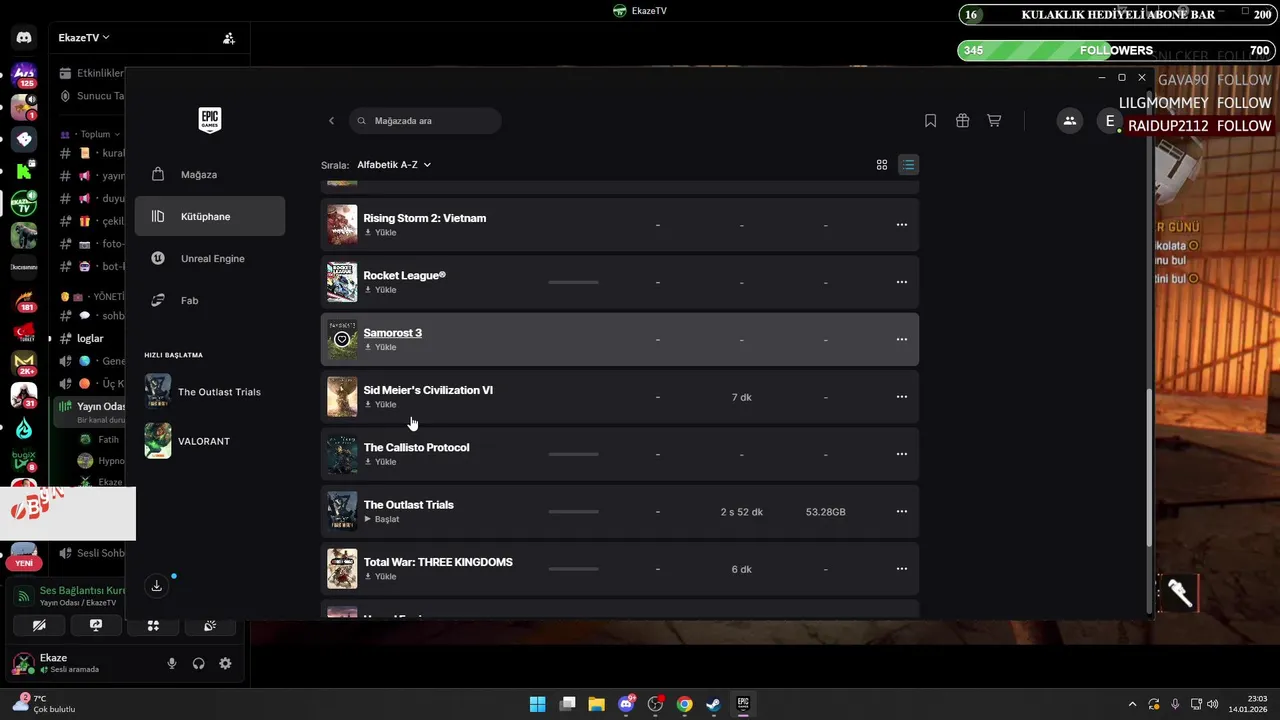The height and width of the screenshot is (720, 1280).
Task: Switch library to list view
Action: click(908, 165)
